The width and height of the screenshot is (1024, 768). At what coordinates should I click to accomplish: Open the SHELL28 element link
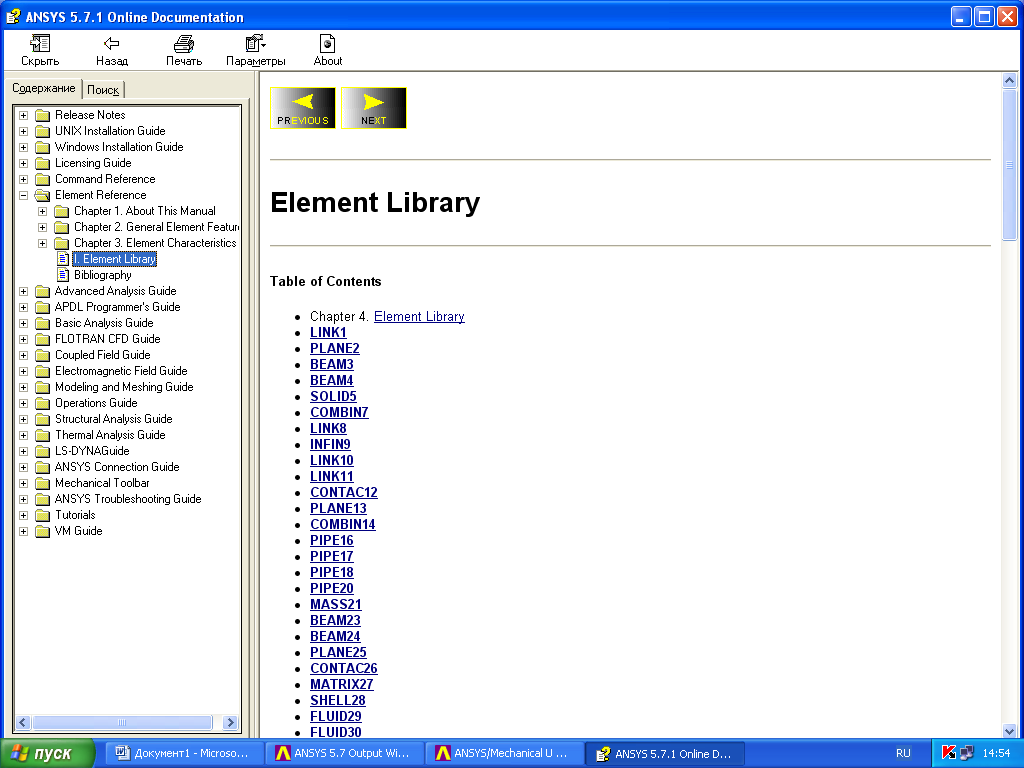click(338, 701)
